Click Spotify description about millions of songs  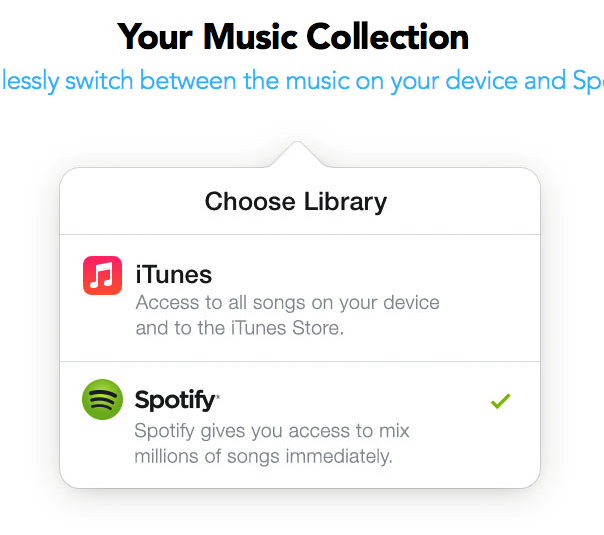tap(272, 443)
